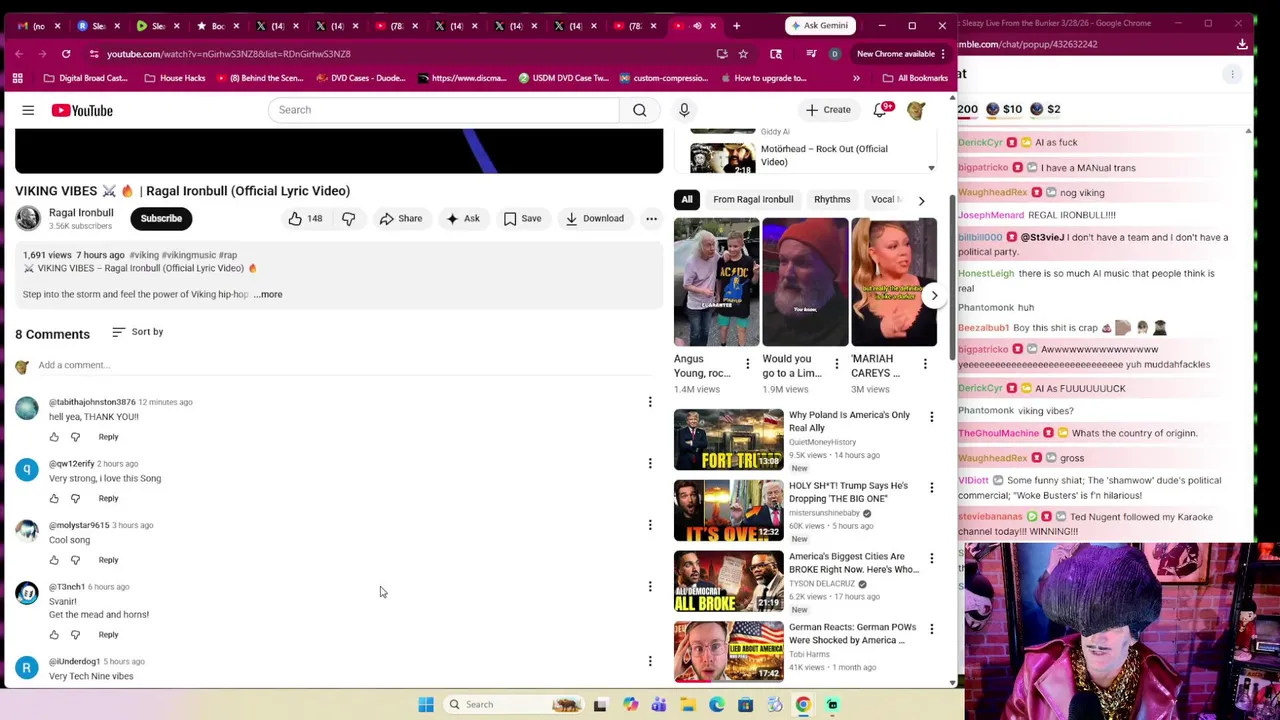Open chat popup options ellipsis

1233,74
